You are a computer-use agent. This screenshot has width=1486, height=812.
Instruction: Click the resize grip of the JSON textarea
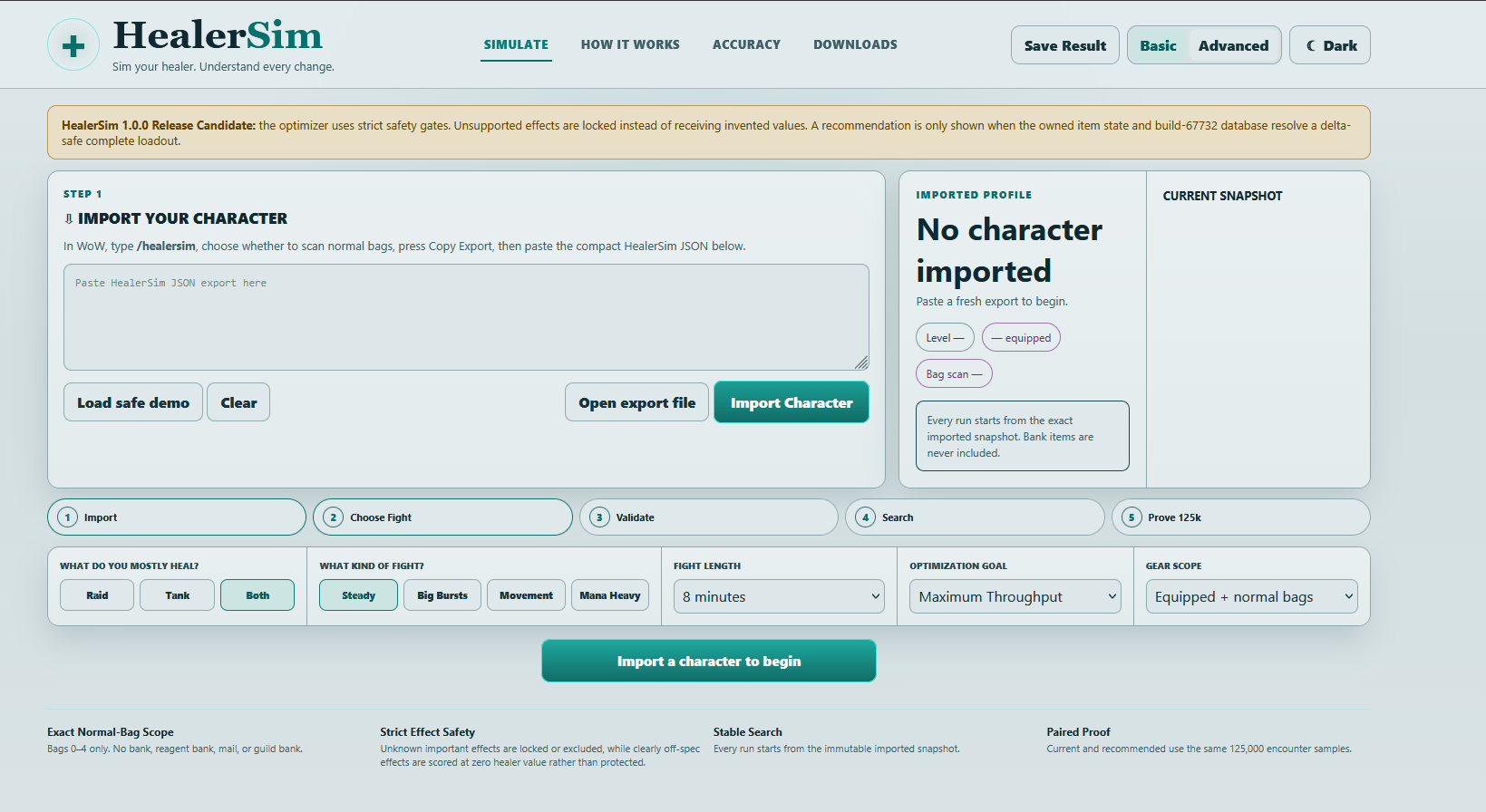coord(861,362)
